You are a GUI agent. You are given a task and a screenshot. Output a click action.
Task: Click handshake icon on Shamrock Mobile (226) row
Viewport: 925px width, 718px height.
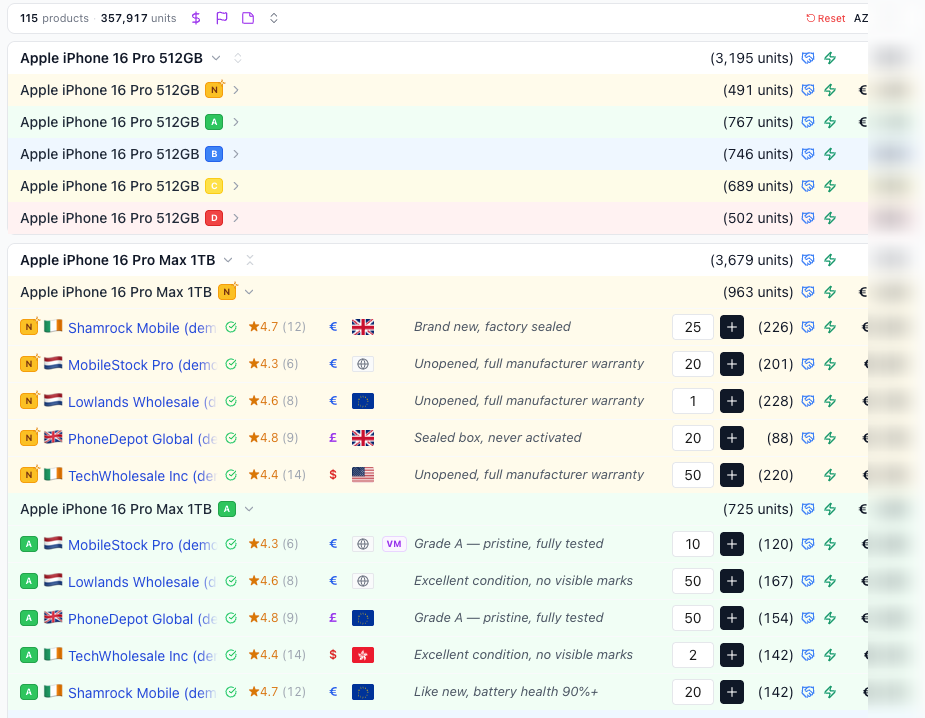coord(808,327)
